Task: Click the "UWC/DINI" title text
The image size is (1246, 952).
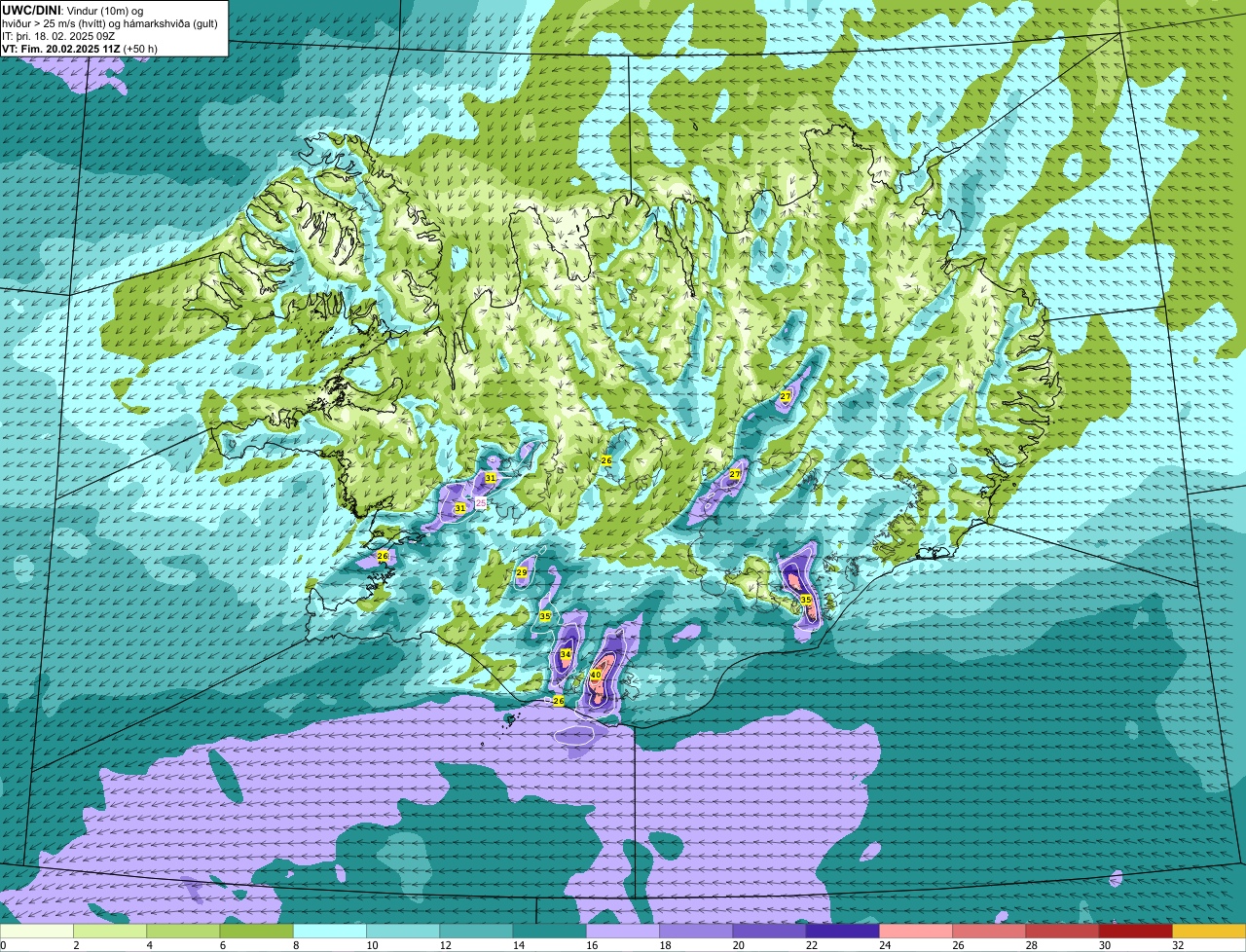Action: (32, 10)
